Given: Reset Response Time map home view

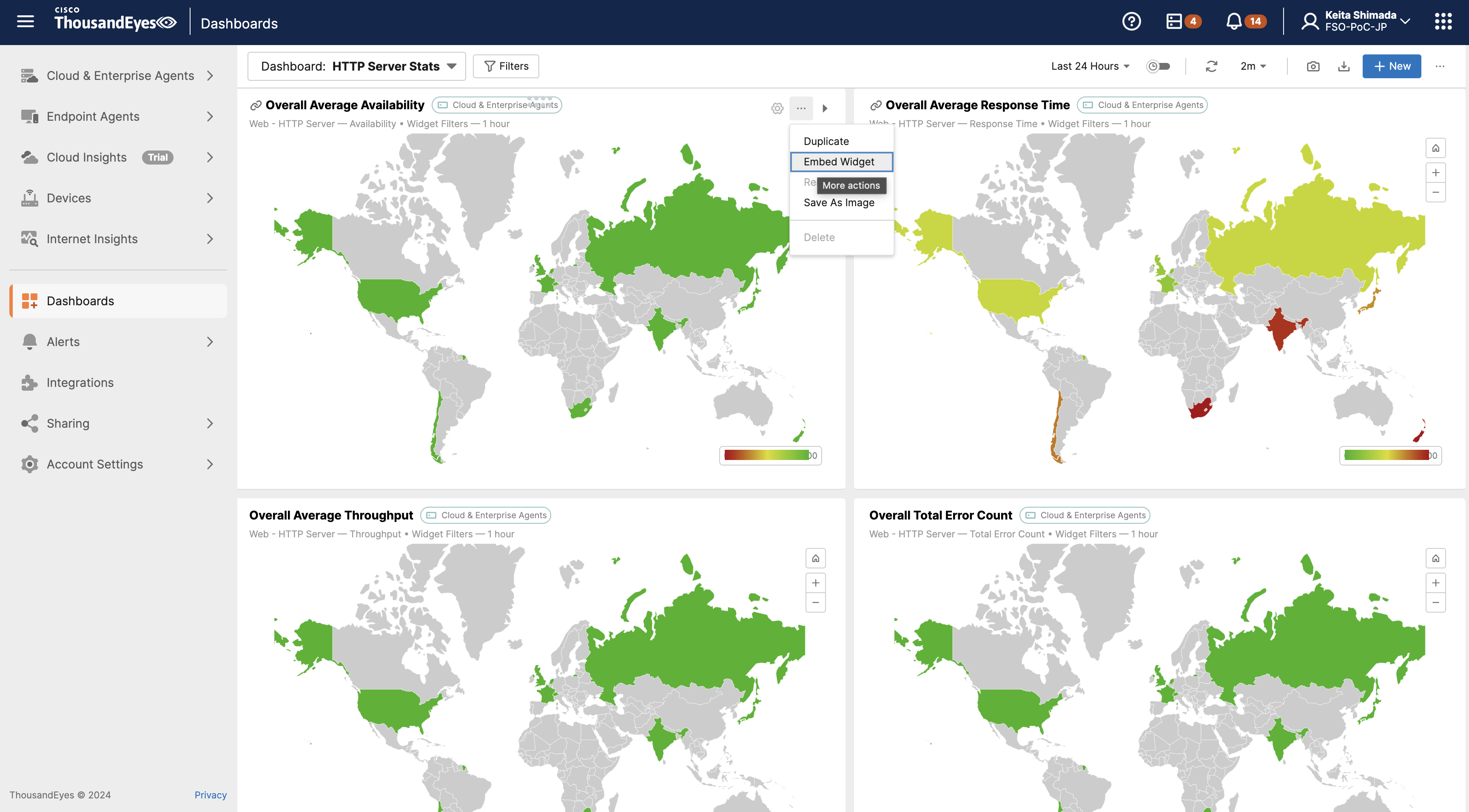Looking at the screenshot, I should coord(1435,148).
